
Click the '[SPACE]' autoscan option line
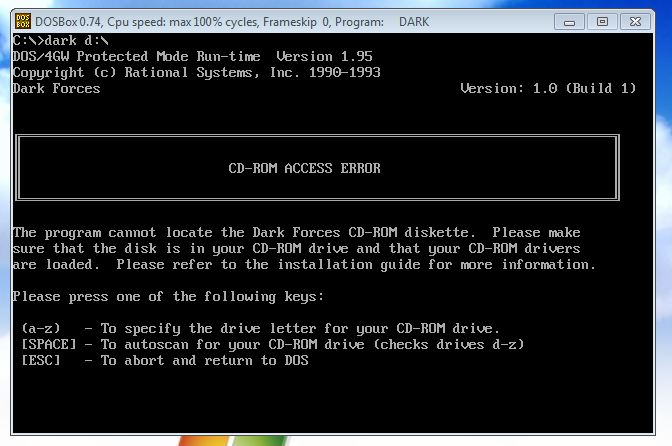pos(273,344)
